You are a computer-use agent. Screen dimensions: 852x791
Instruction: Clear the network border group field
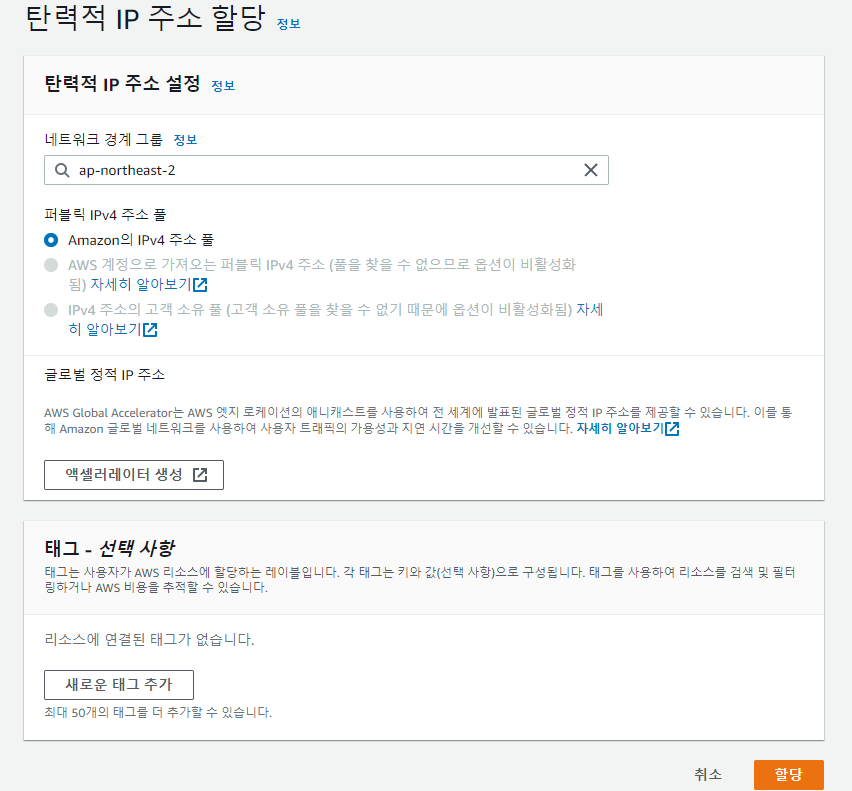pyautogui.click(x=591, y=170)
